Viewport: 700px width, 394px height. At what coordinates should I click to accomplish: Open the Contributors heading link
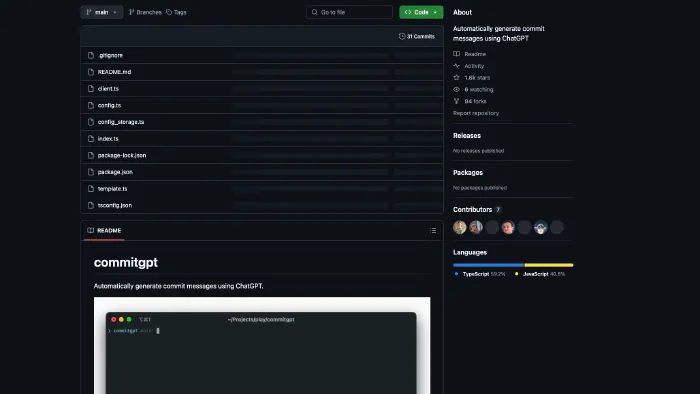(x=472, y=210)
